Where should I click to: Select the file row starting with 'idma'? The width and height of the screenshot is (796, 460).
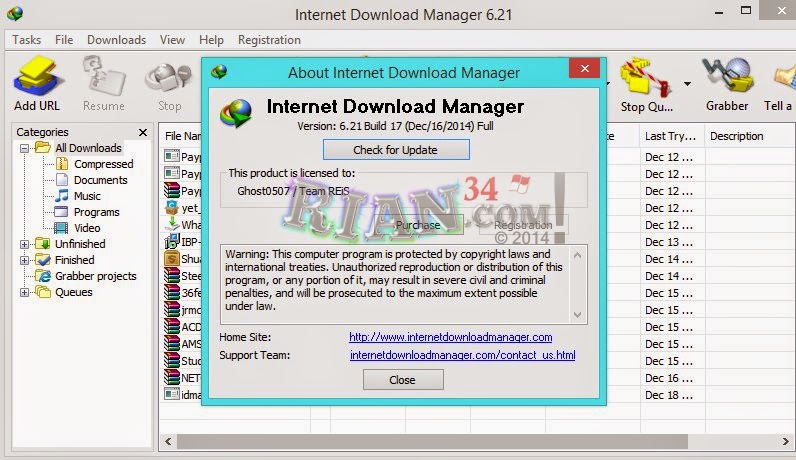(183, 395)
